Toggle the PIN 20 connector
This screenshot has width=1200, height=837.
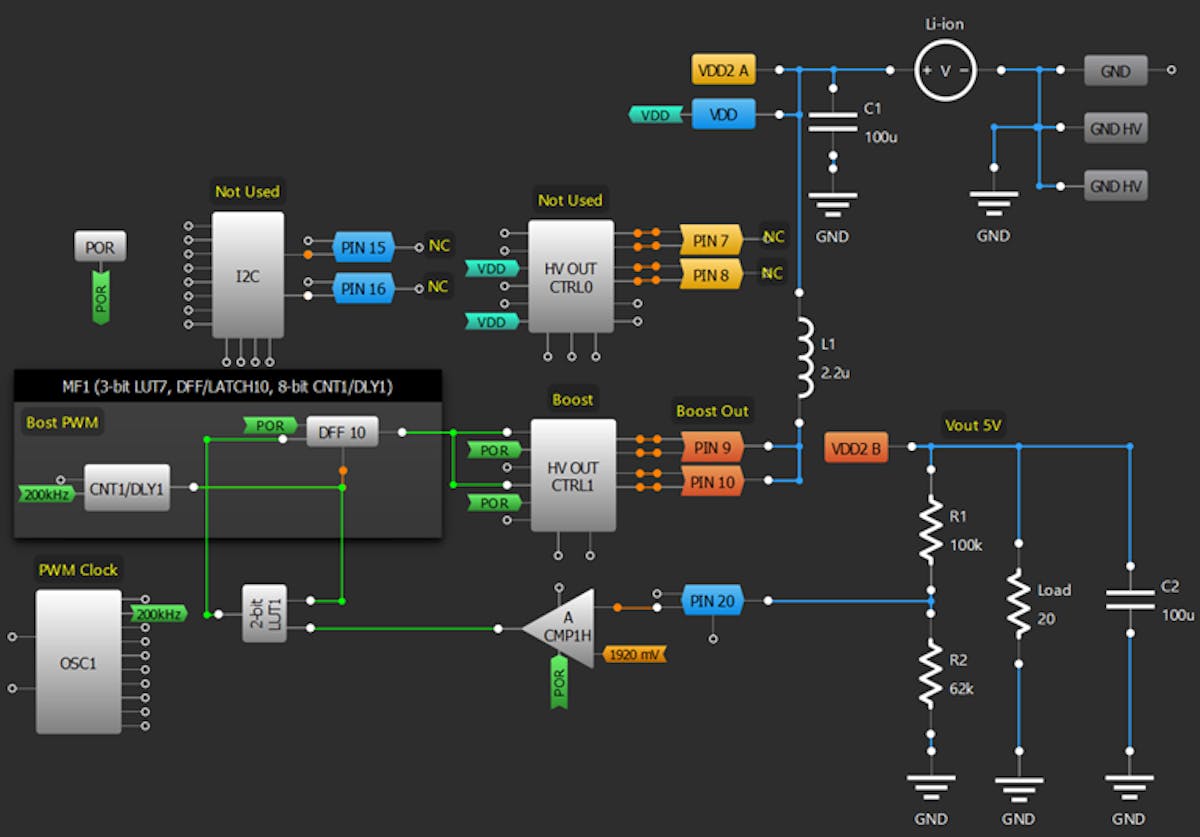711,600
